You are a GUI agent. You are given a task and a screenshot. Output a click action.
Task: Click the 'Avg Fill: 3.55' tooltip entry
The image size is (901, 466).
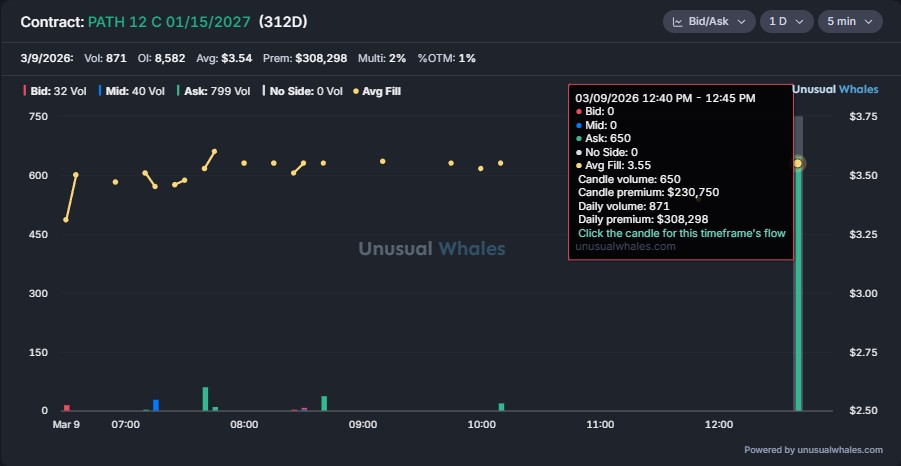pos(613,165)
